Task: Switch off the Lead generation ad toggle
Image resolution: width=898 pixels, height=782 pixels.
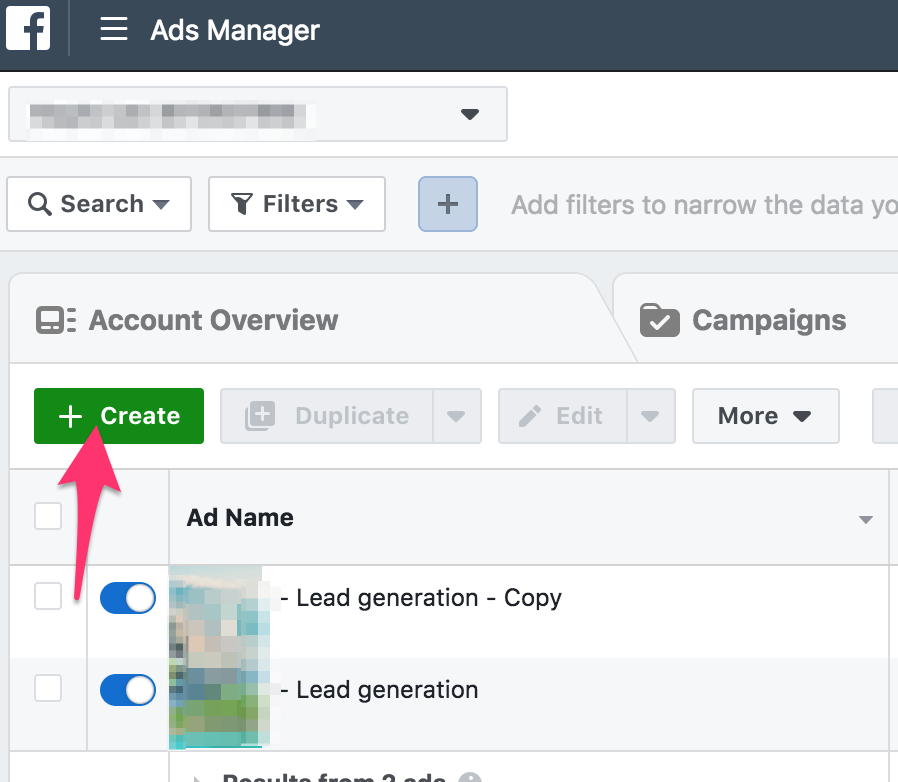Action: (128, 690)
